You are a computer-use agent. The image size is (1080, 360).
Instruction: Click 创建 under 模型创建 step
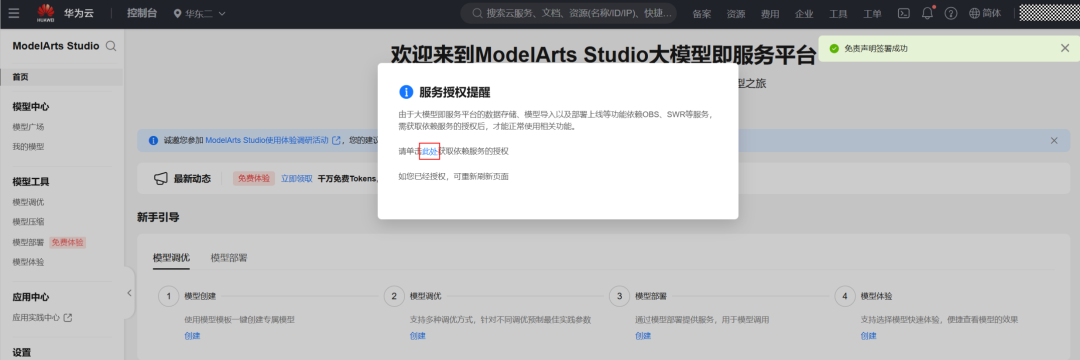click(192, 336)
